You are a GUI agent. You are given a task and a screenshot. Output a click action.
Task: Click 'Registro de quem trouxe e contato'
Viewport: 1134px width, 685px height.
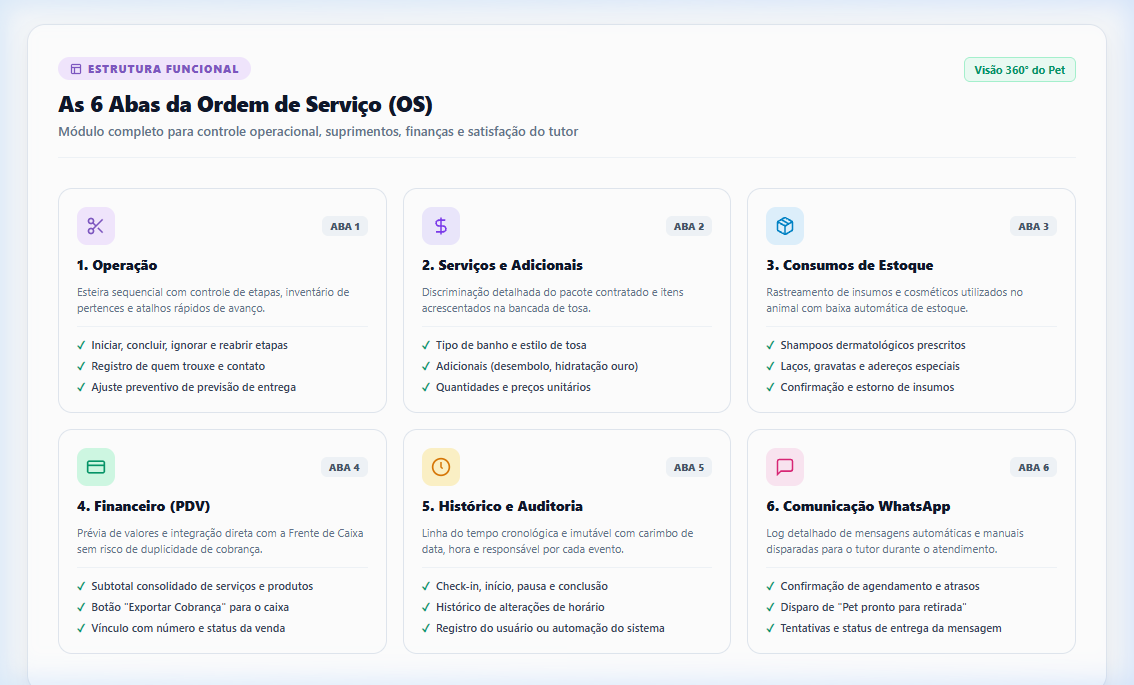pos(178,367)
